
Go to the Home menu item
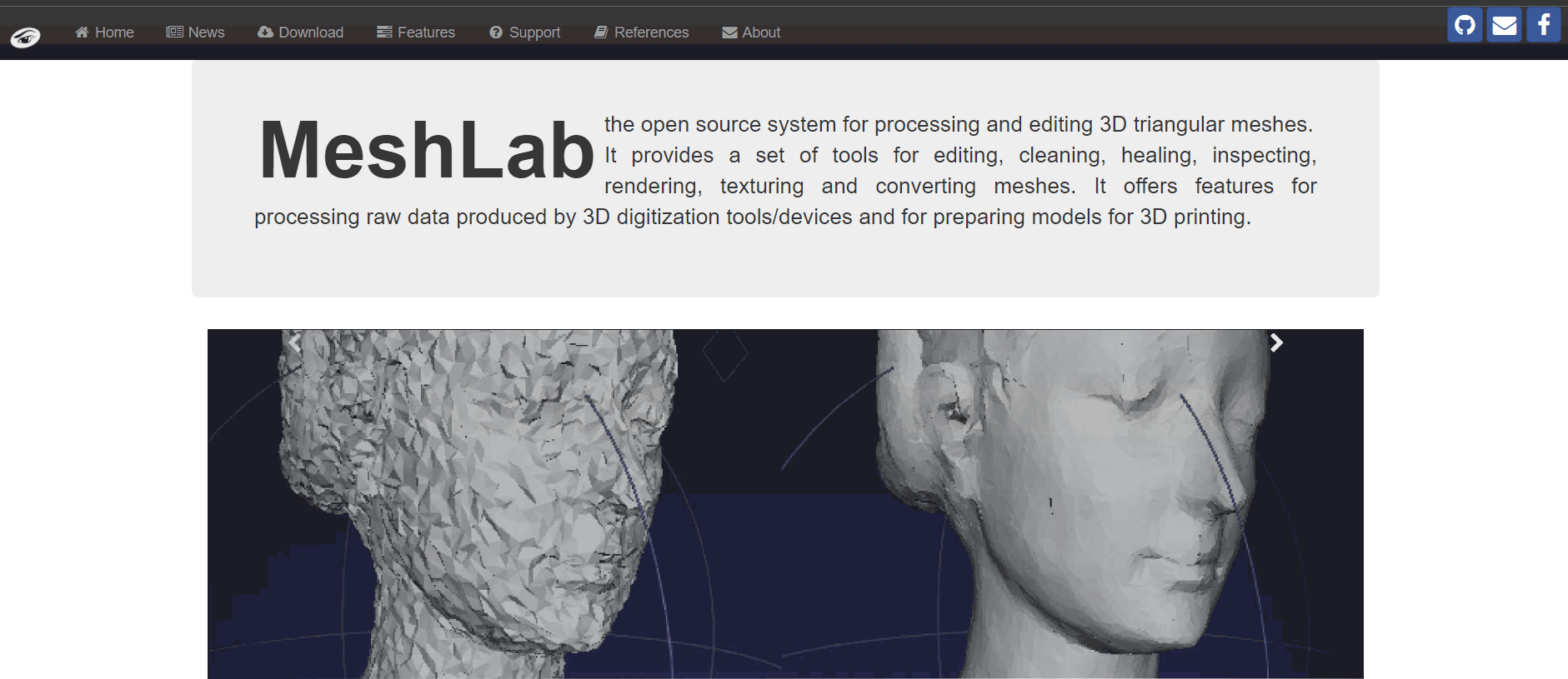[x=104, y=32]
